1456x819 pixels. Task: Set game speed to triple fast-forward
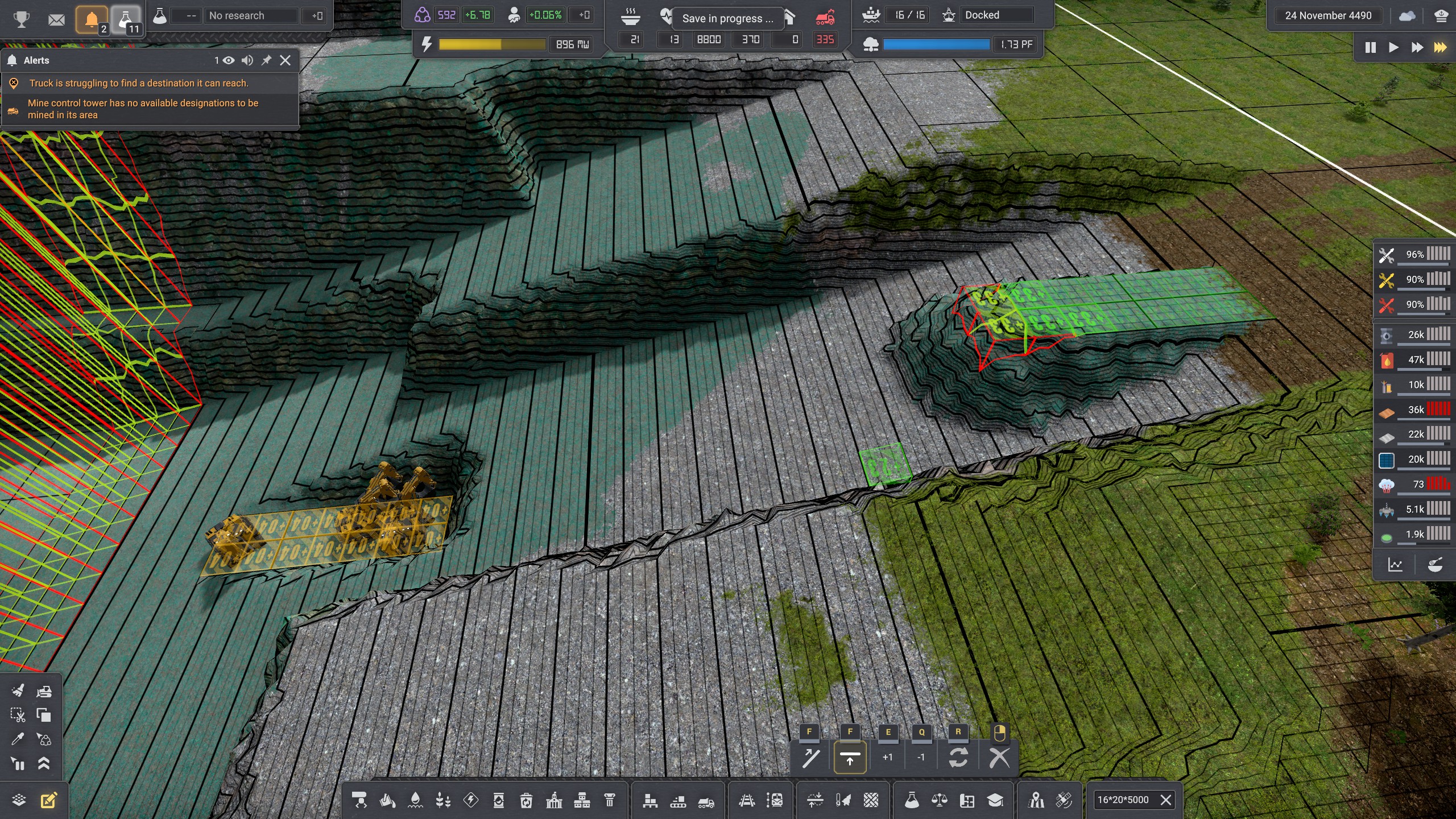tap(1440, 48)
